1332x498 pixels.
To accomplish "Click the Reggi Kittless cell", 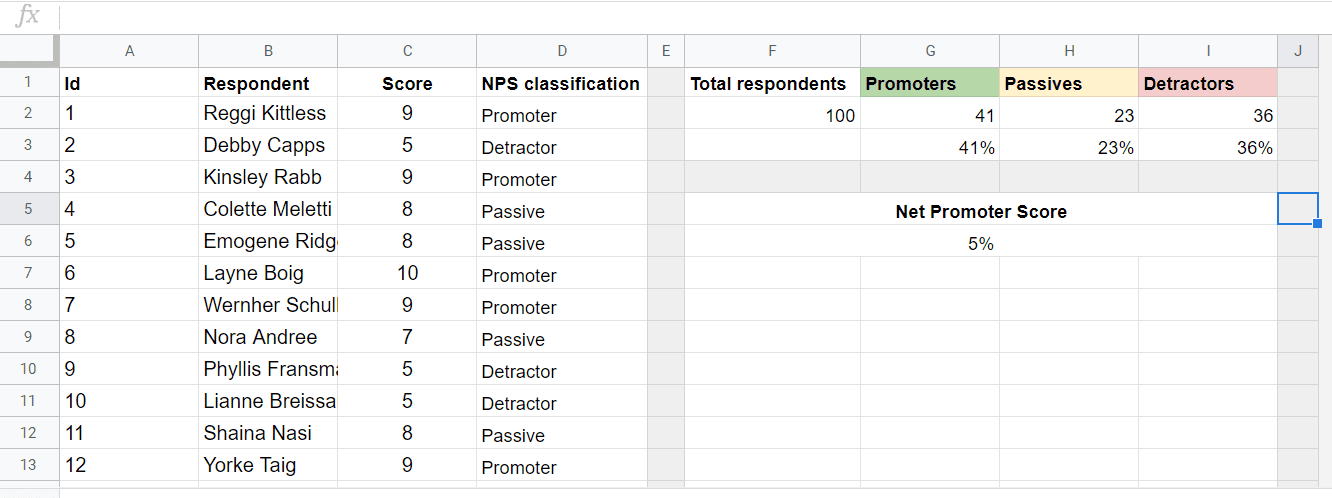I will [x=268, y=114].
